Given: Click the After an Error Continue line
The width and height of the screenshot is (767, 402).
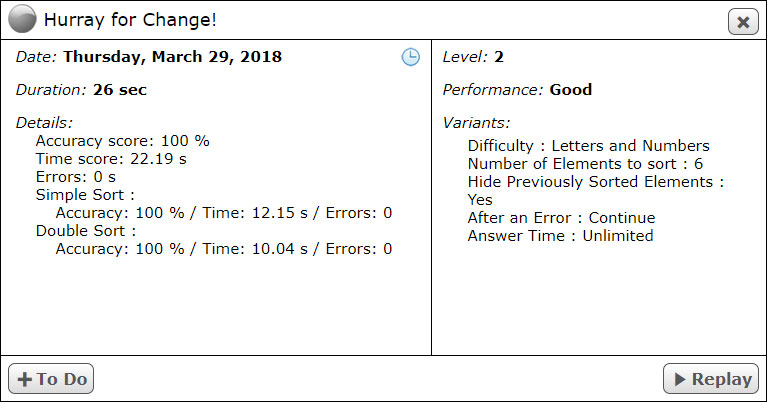Looking at the screenshot, I should click(x=562, y=218).
